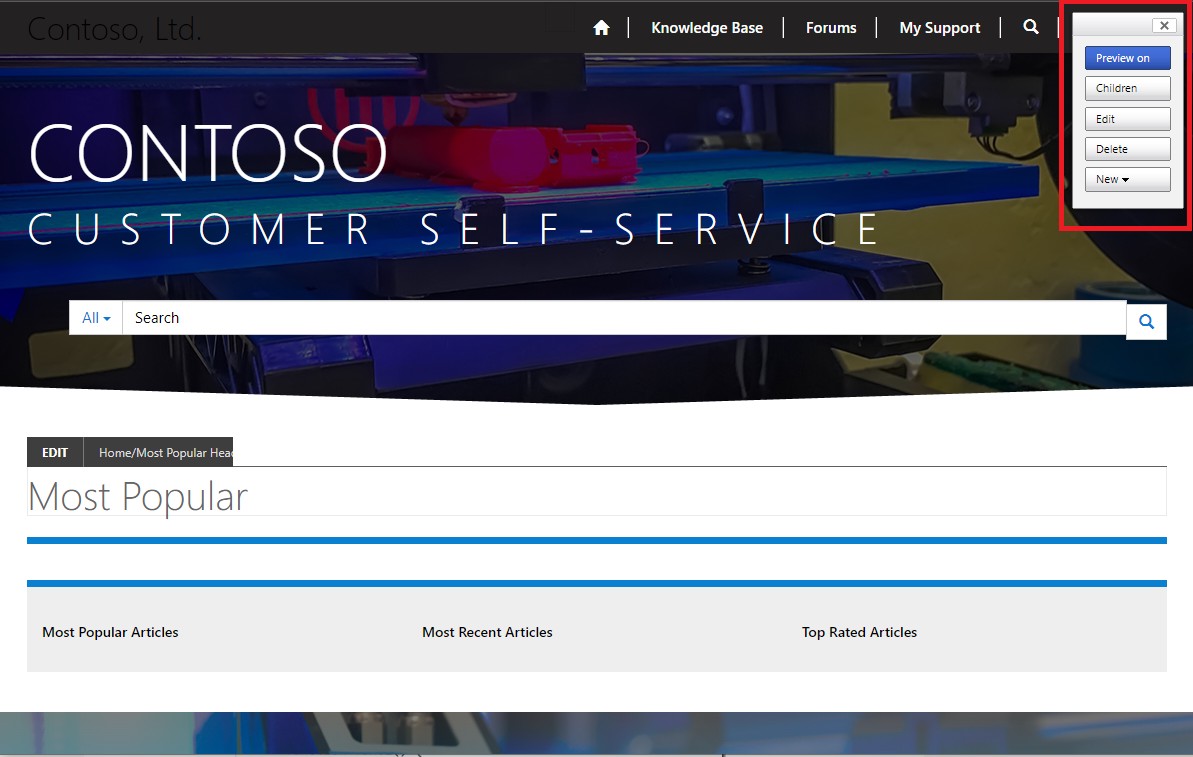Click the Delete button in editor panel
This screenshot has width=1193, height=757.
pos(1128,149)
